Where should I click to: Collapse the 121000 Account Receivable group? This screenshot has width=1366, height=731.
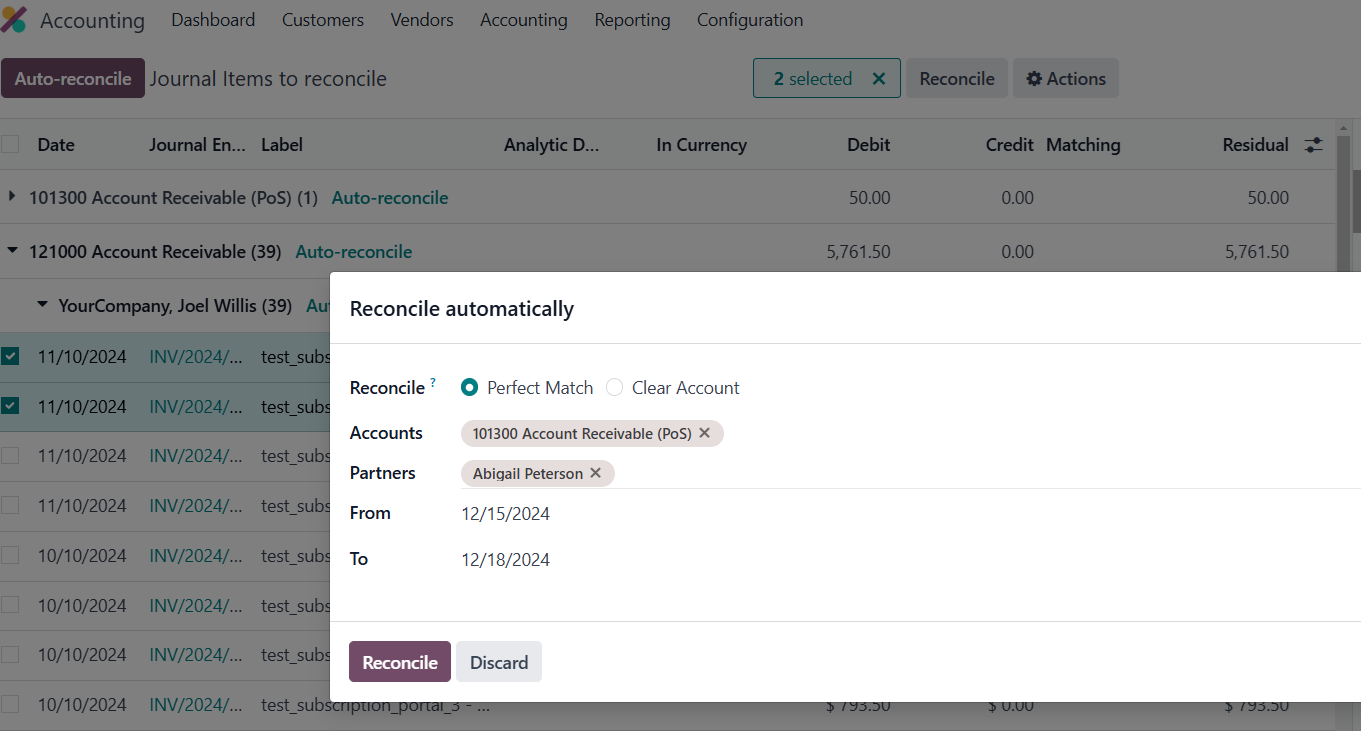coord(12,251)
